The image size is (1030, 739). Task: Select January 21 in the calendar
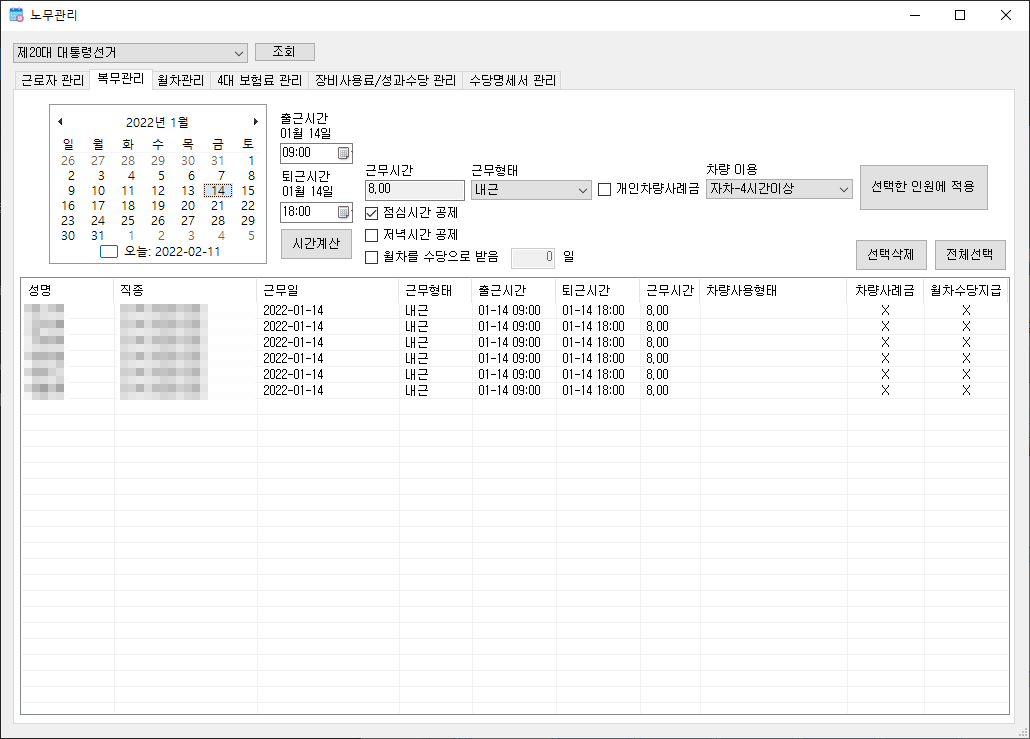[218, 206]
